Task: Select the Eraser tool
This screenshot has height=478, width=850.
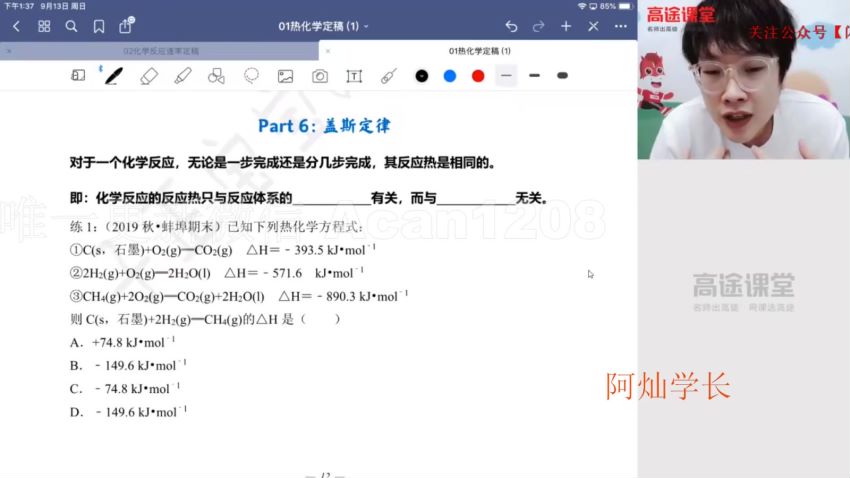Action: 149,75
